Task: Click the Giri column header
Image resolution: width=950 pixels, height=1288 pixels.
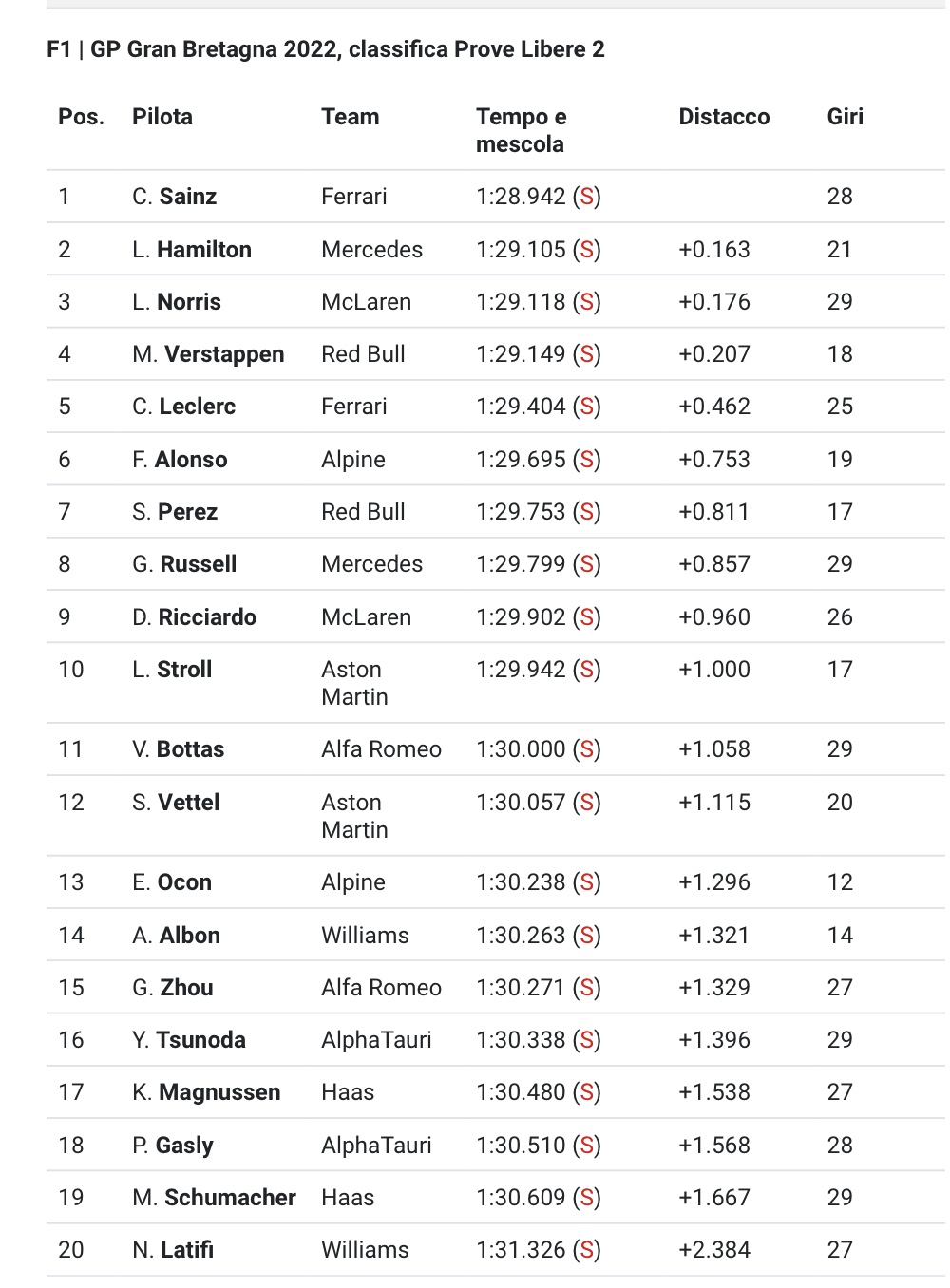Action: (845, 117)
